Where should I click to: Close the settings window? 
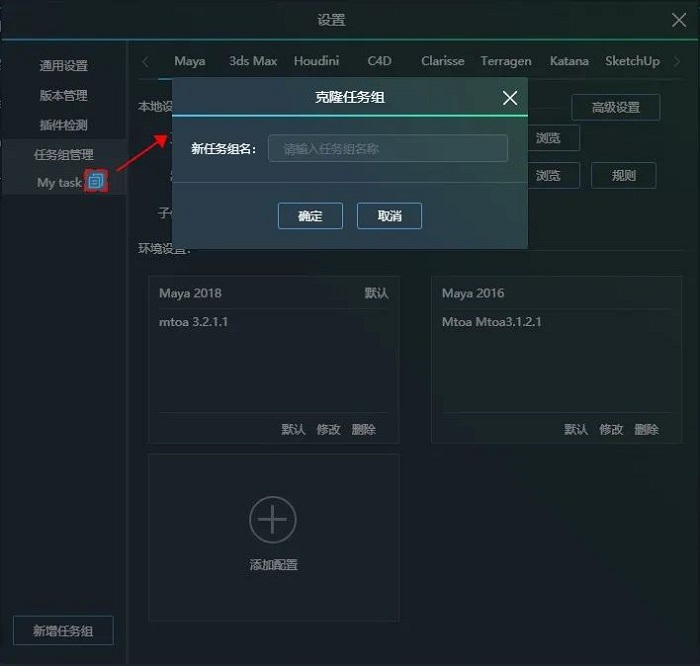coord(678,20)
